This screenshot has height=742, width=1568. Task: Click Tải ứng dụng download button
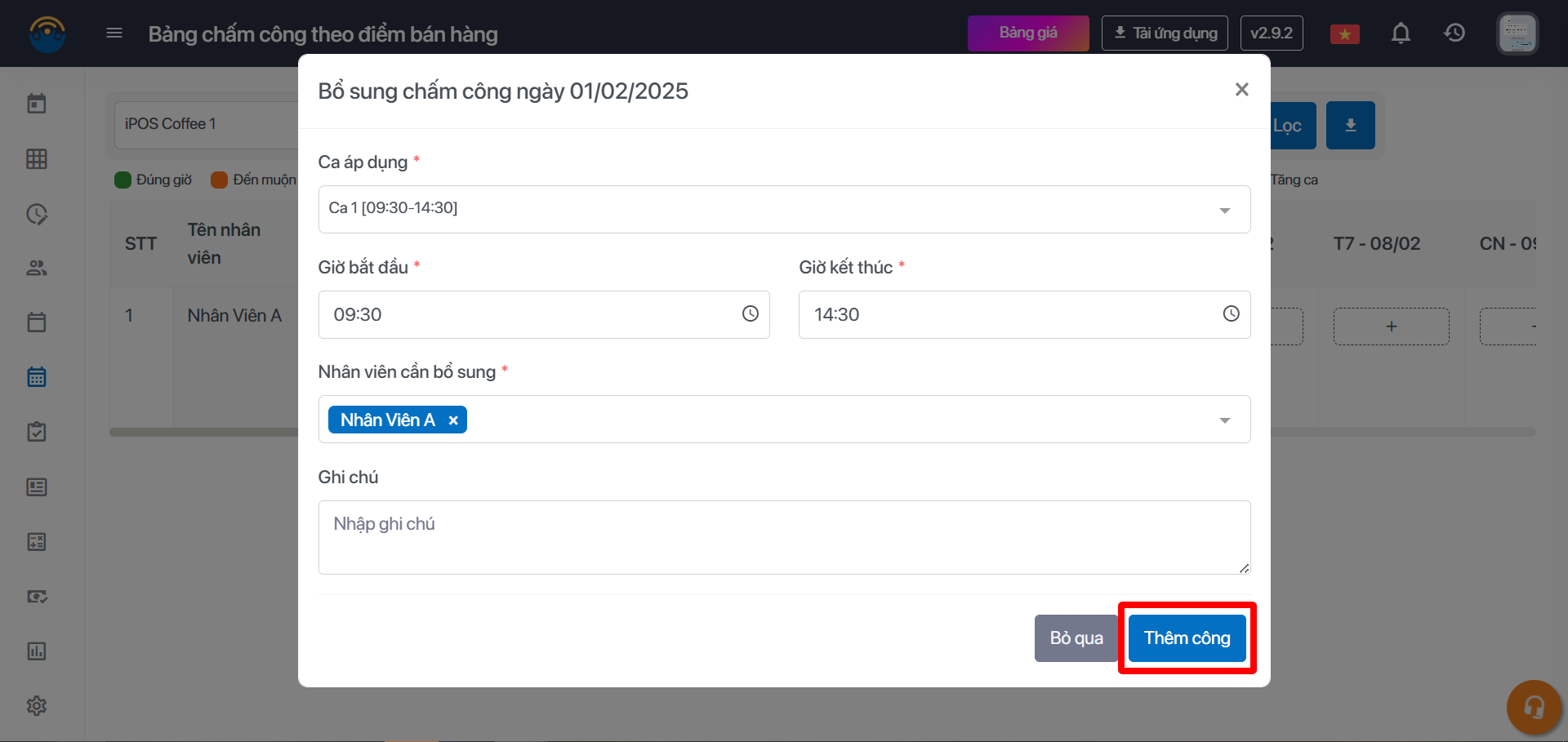(x=1165, y=33)
